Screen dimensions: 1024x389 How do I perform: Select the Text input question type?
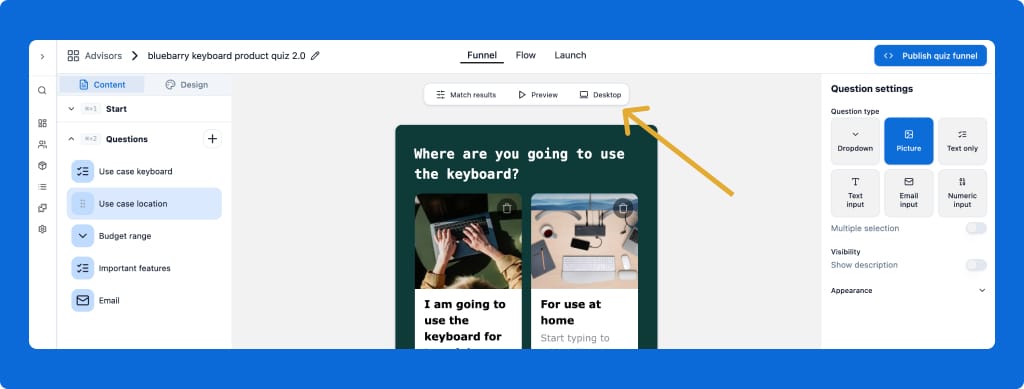pos(855,193)
